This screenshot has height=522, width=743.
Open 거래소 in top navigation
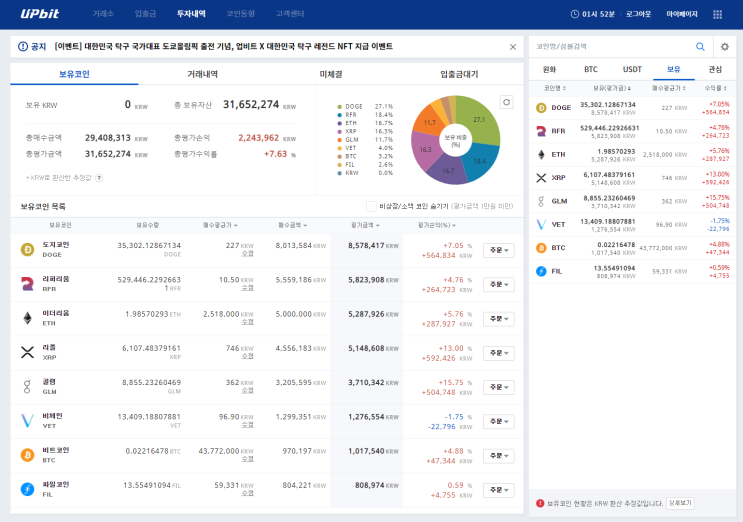click(103, 14)
